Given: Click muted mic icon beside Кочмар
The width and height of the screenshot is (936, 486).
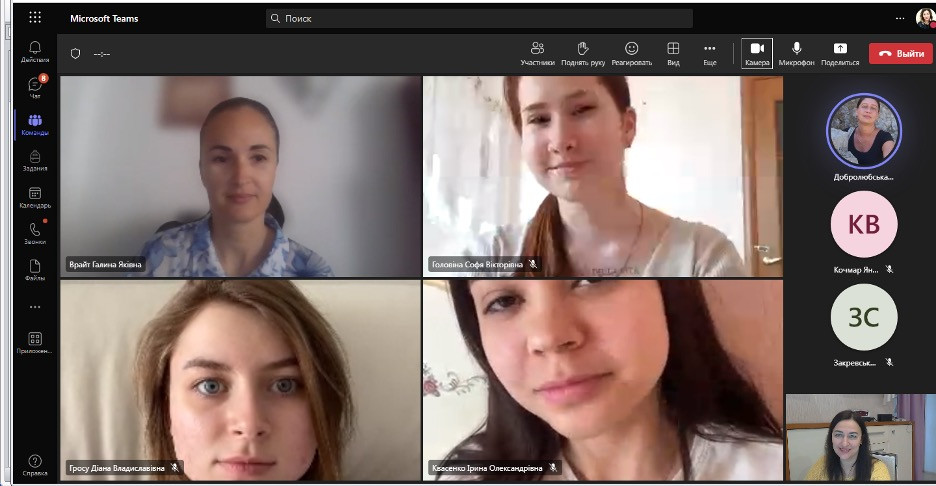Looking at the screenshot, I should coord(889,269).
